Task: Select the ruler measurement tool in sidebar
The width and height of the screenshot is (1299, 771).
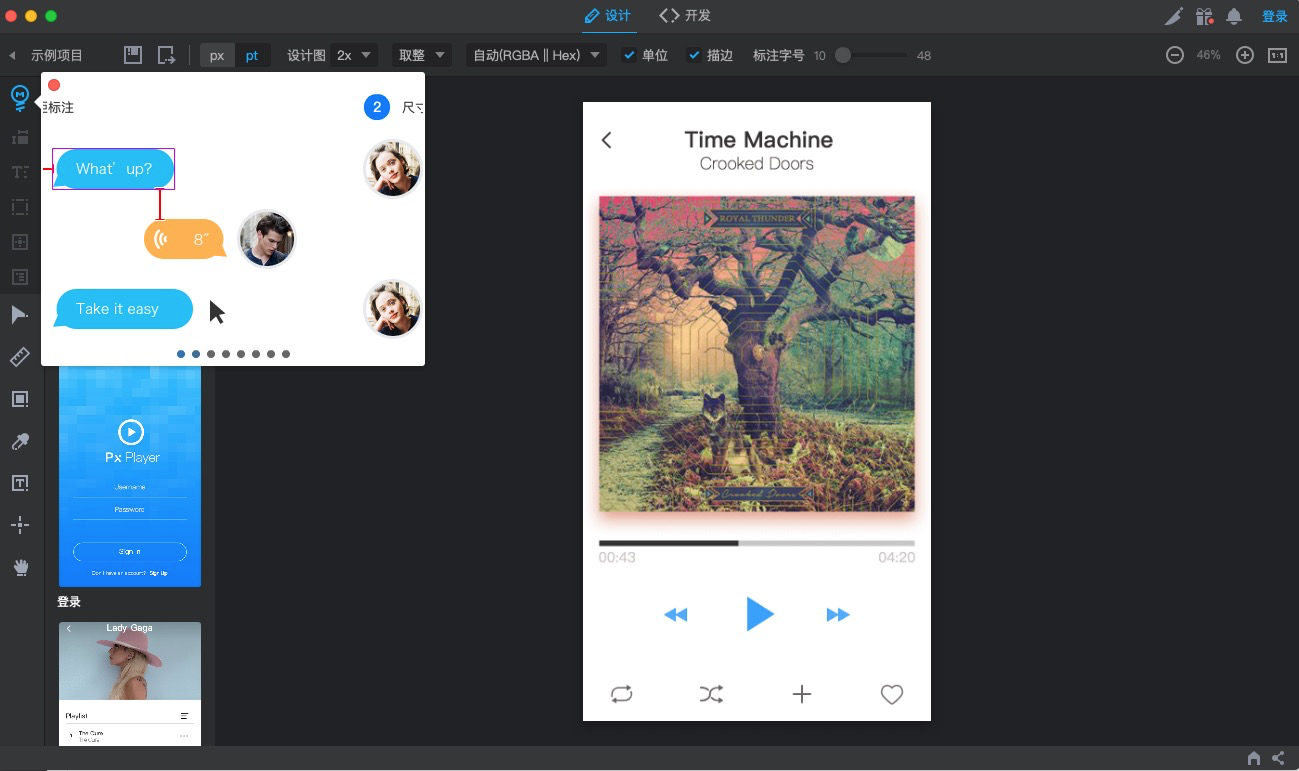Action: [19, 357]
